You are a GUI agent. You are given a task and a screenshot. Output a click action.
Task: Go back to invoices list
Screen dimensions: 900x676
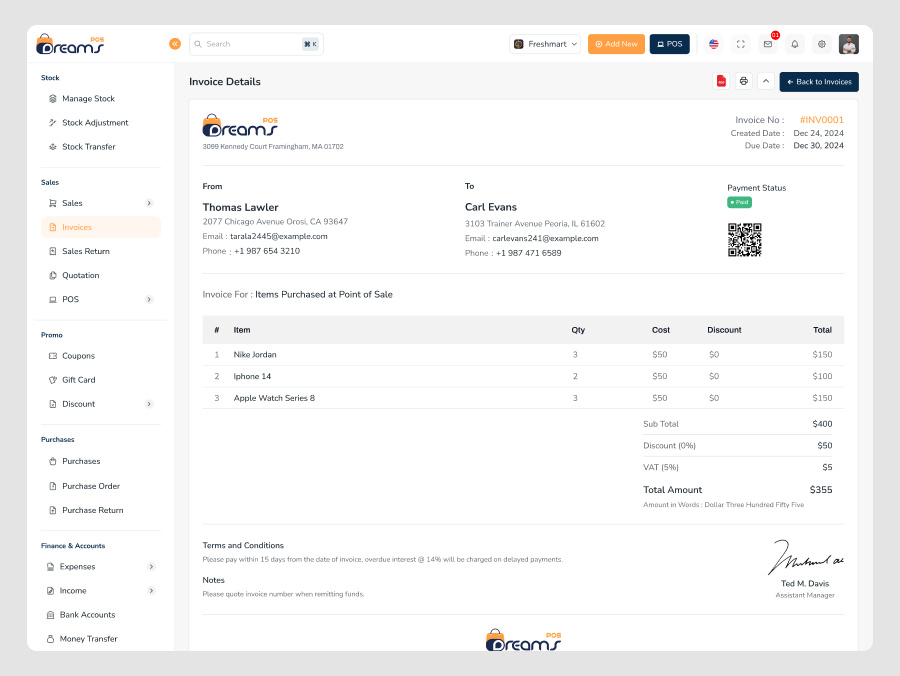tap(819, 81)
